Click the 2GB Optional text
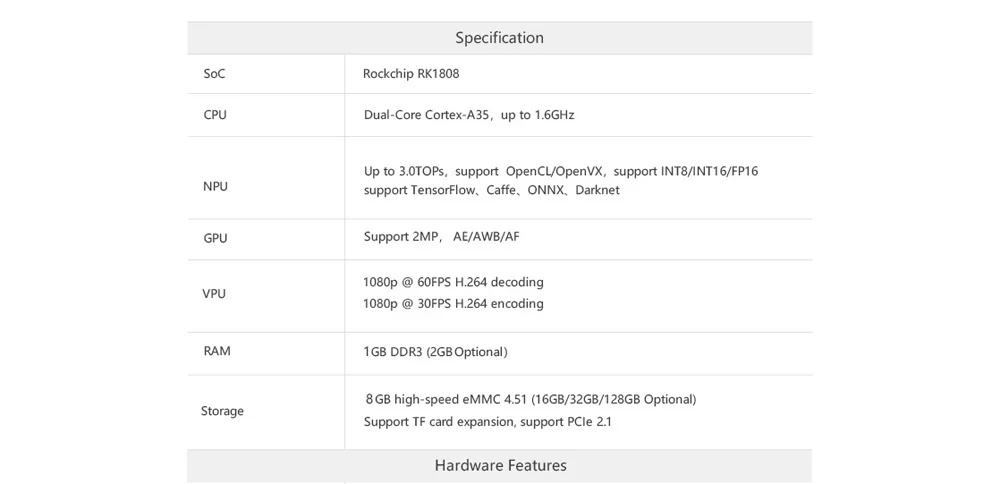The height and width of the screenshot is (484, 1000). [x=467, y=352]
